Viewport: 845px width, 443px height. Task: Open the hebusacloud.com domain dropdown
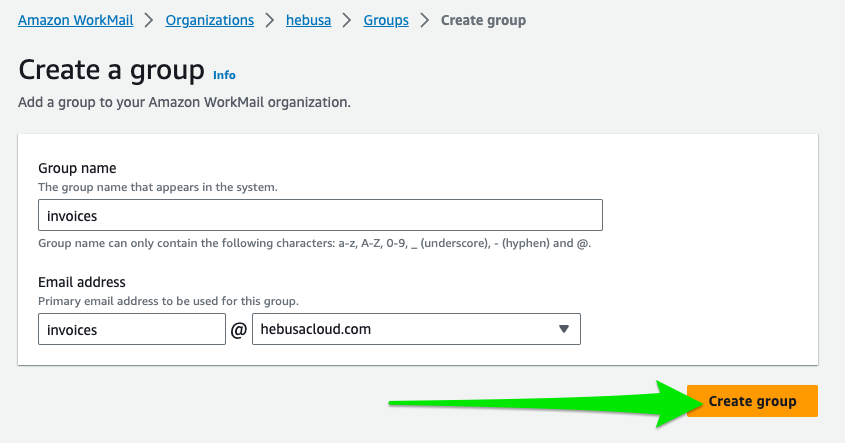pos(405,330)
